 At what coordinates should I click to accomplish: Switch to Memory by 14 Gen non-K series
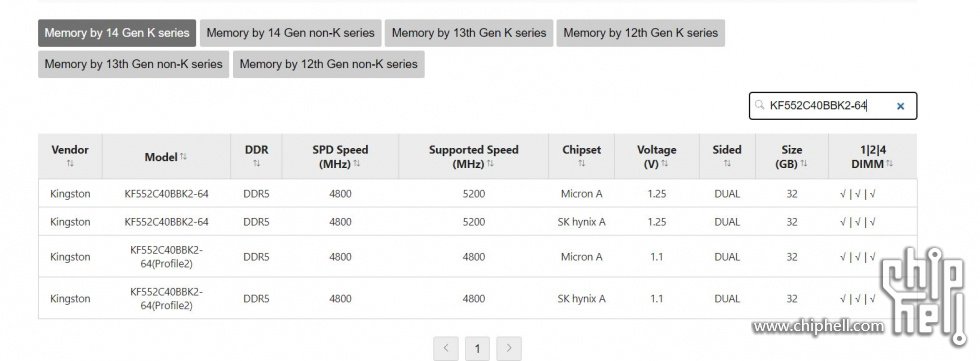pos(291,33)
